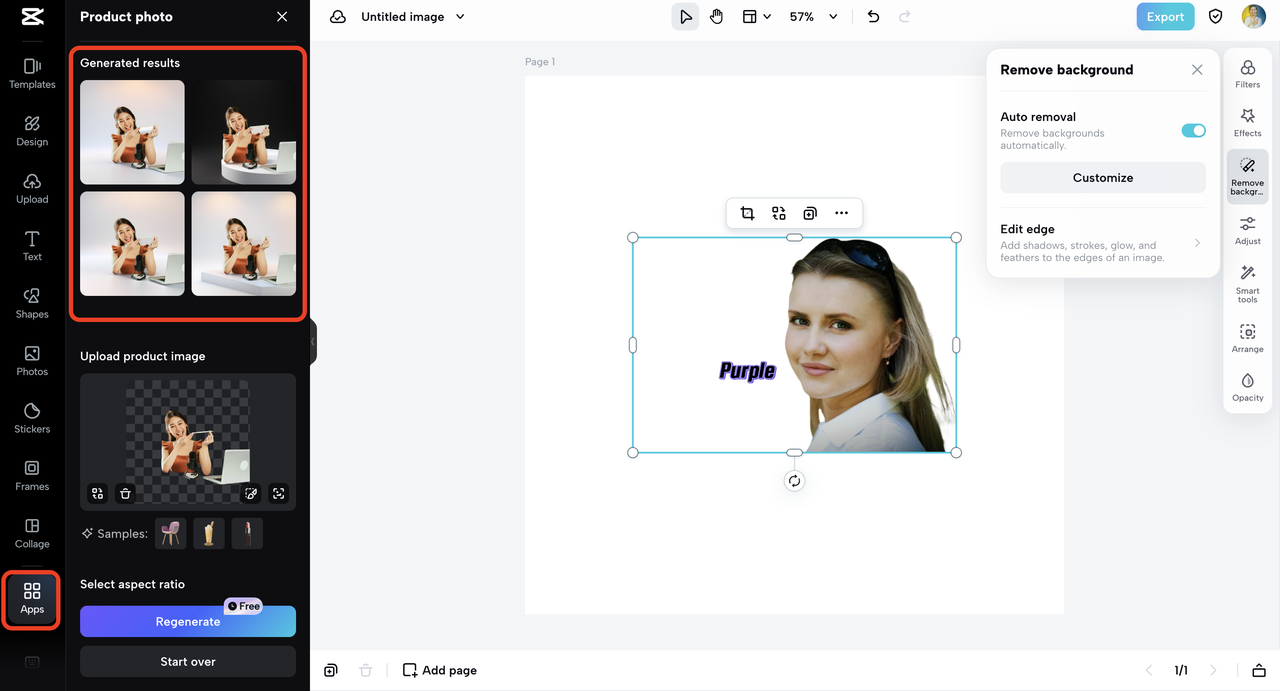Image resolution: width=1280 pixels, height=691 pixels.
Task: Click the shield icon next to Export
Action: coord(1216,17)
